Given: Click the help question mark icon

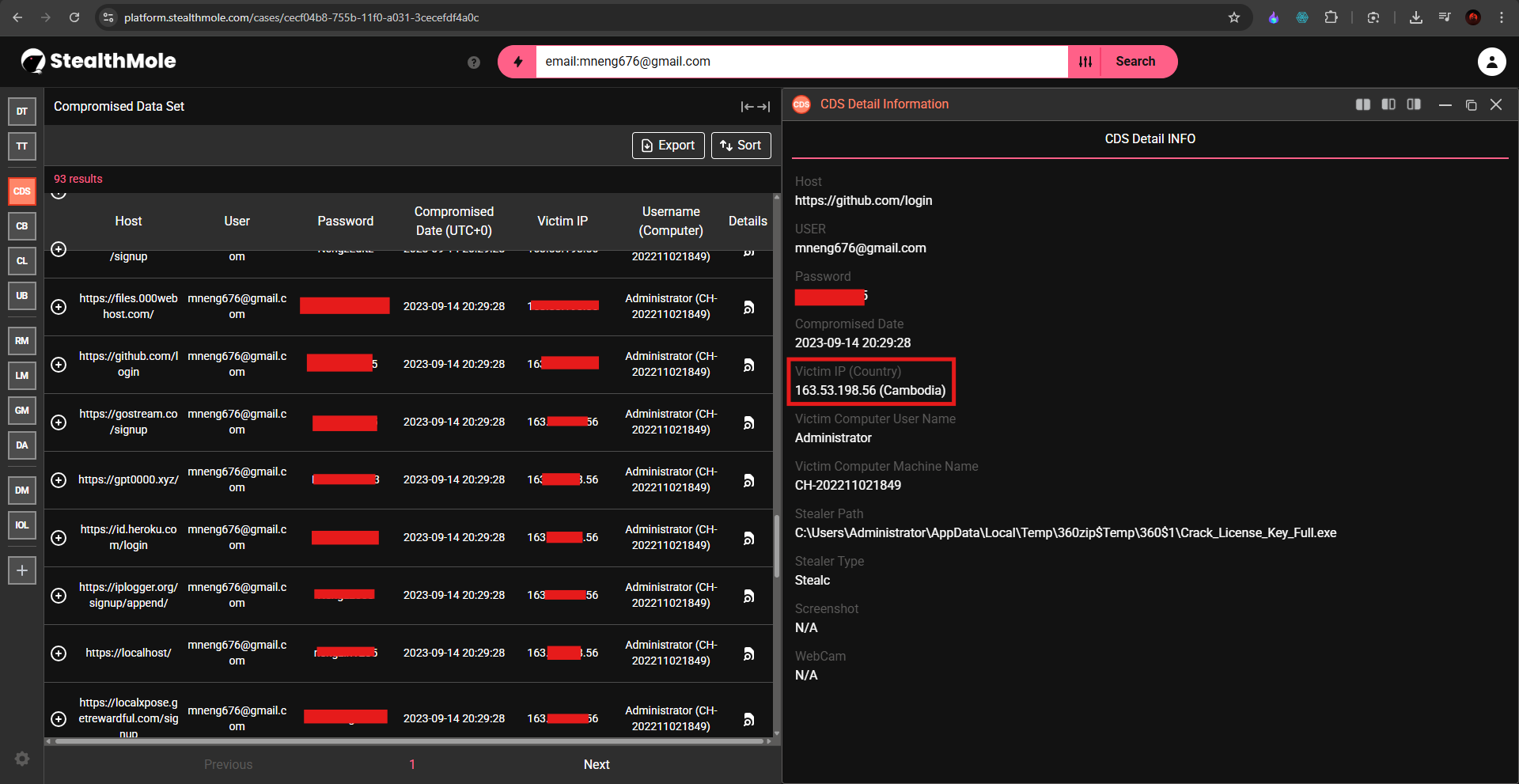Looking at the screenshot, I should [474, 62].
